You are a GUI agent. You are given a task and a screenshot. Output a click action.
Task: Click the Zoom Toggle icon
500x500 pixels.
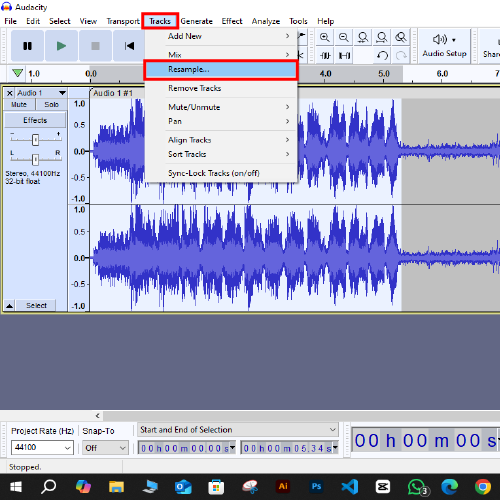(401, 37)
